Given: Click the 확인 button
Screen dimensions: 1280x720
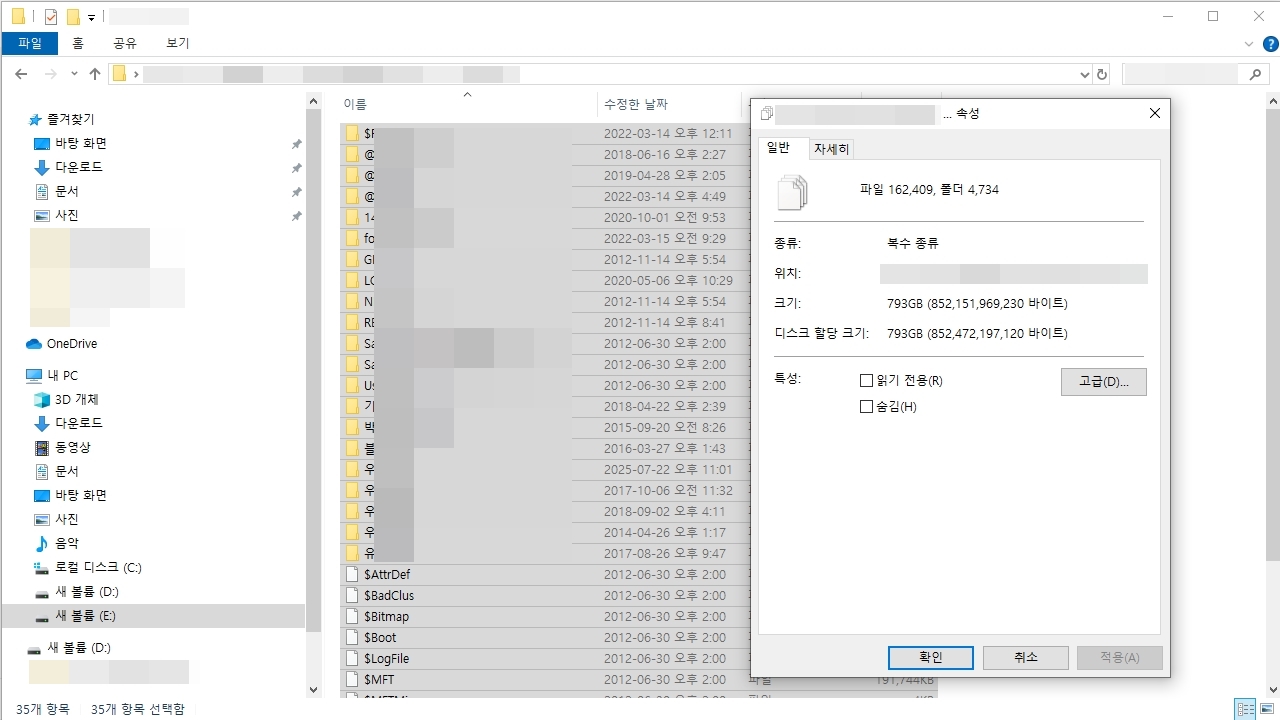Looking at the screenshot, I should (930, 657).
